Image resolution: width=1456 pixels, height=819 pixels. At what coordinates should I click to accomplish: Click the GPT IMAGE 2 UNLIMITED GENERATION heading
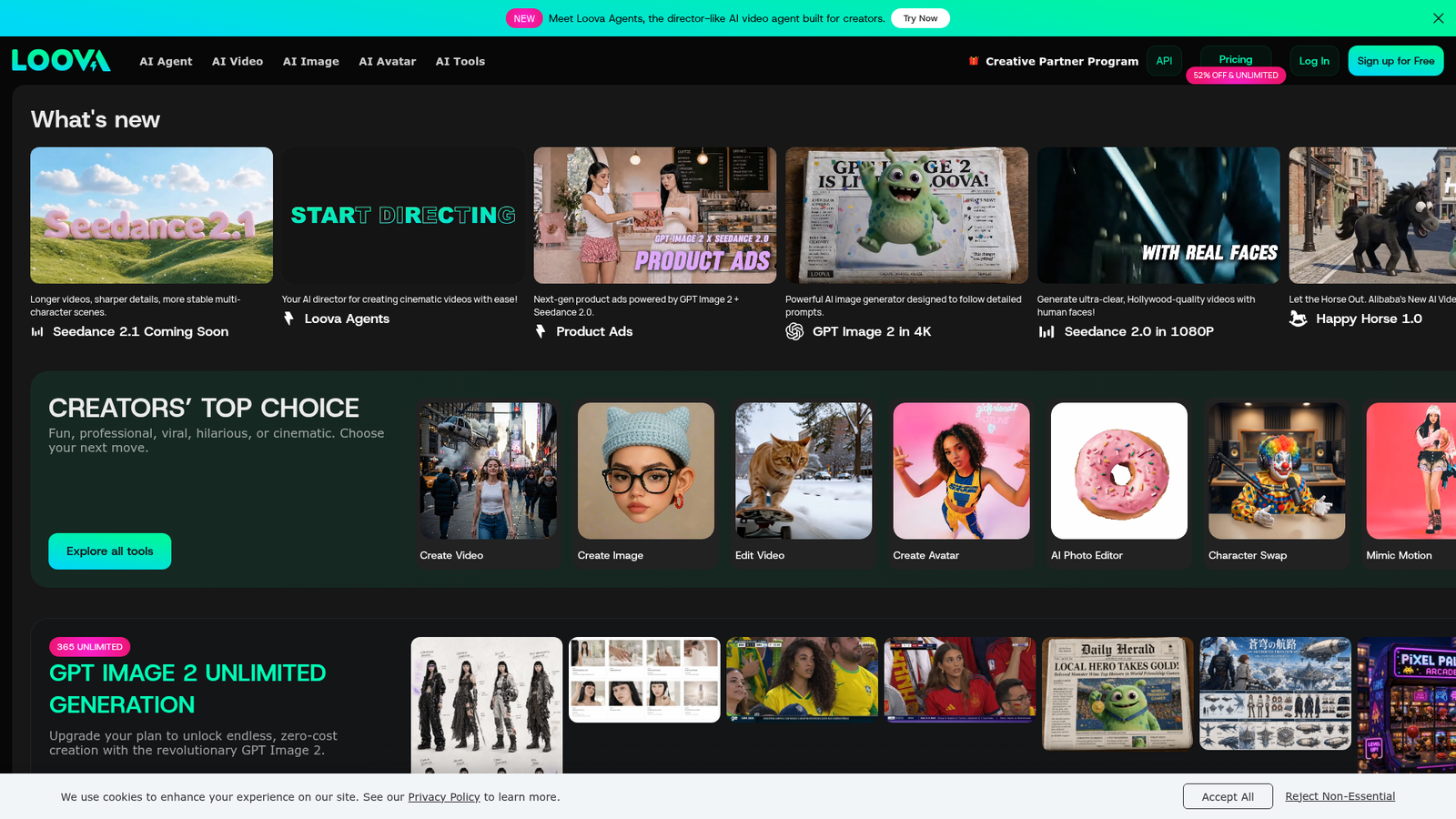[187, 689]
